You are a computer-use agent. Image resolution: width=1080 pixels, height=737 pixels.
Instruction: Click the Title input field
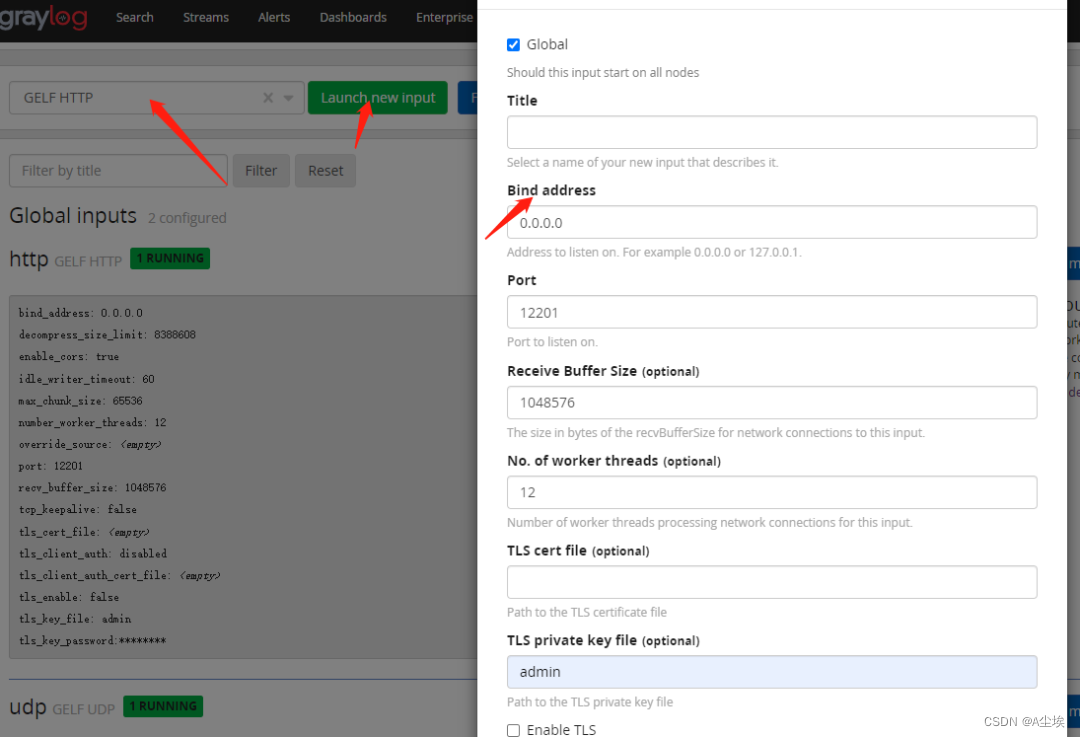point(771,132)
